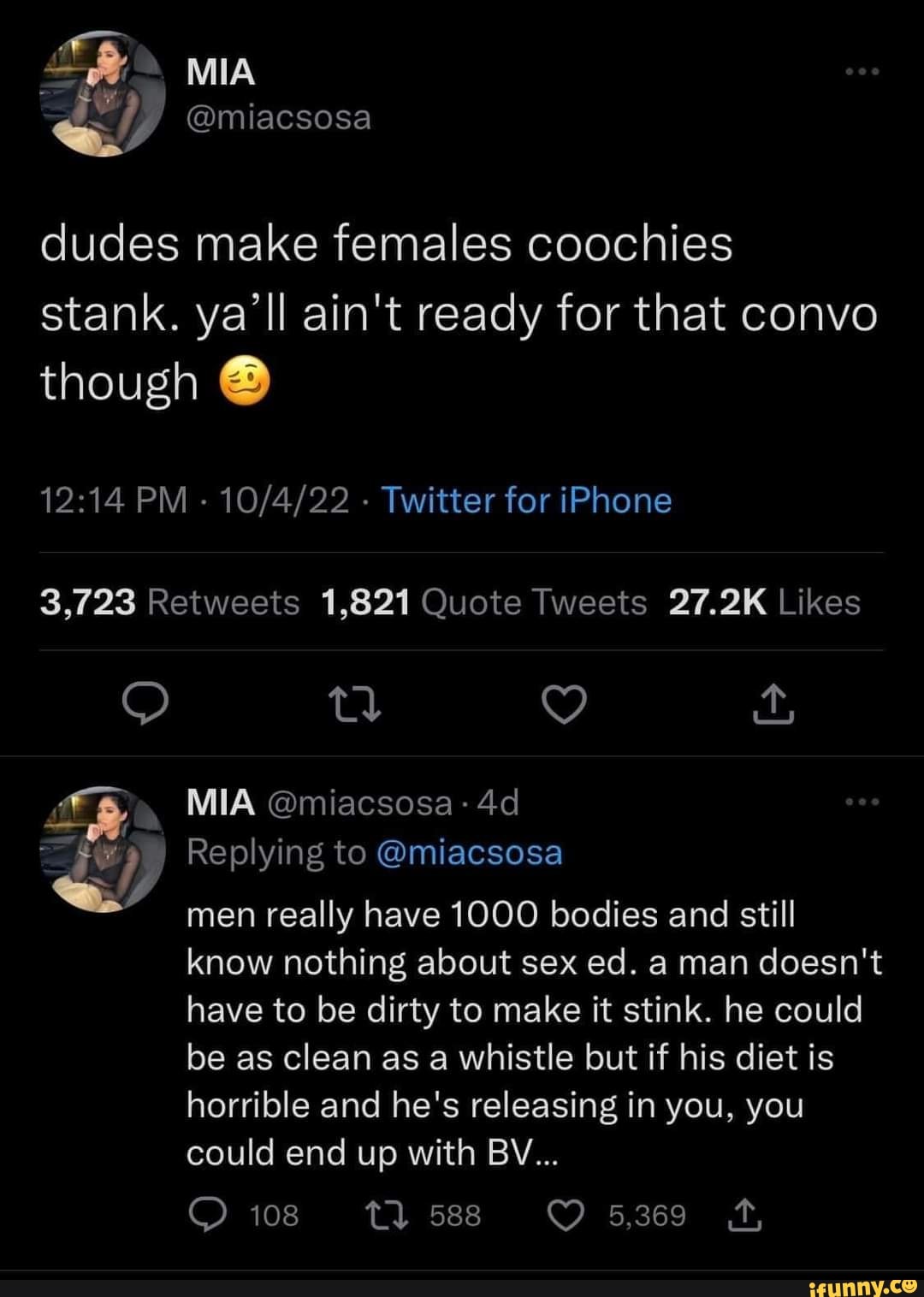Open more options on main tweet
Viewport: 924px width, 1297px height.
click(862, 72)
